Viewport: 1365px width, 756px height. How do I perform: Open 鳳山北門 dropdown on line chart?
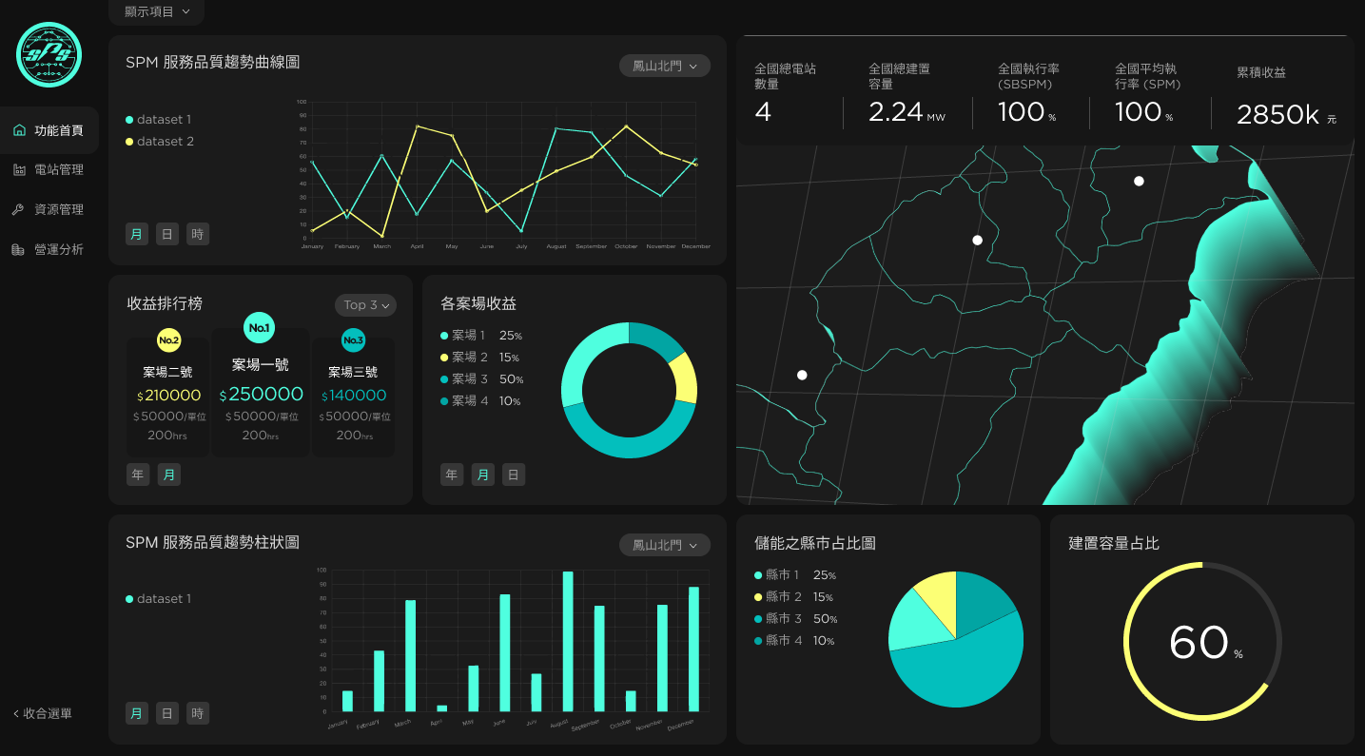point(665,66)
